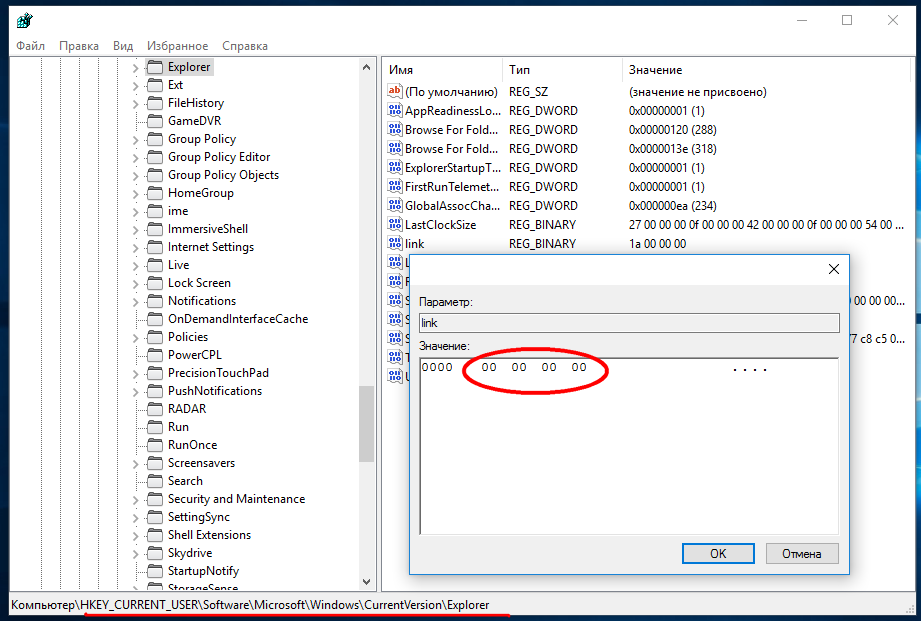Click the RADAR folder icon
This screenshot has width=921, height=621.
point(155,409)
